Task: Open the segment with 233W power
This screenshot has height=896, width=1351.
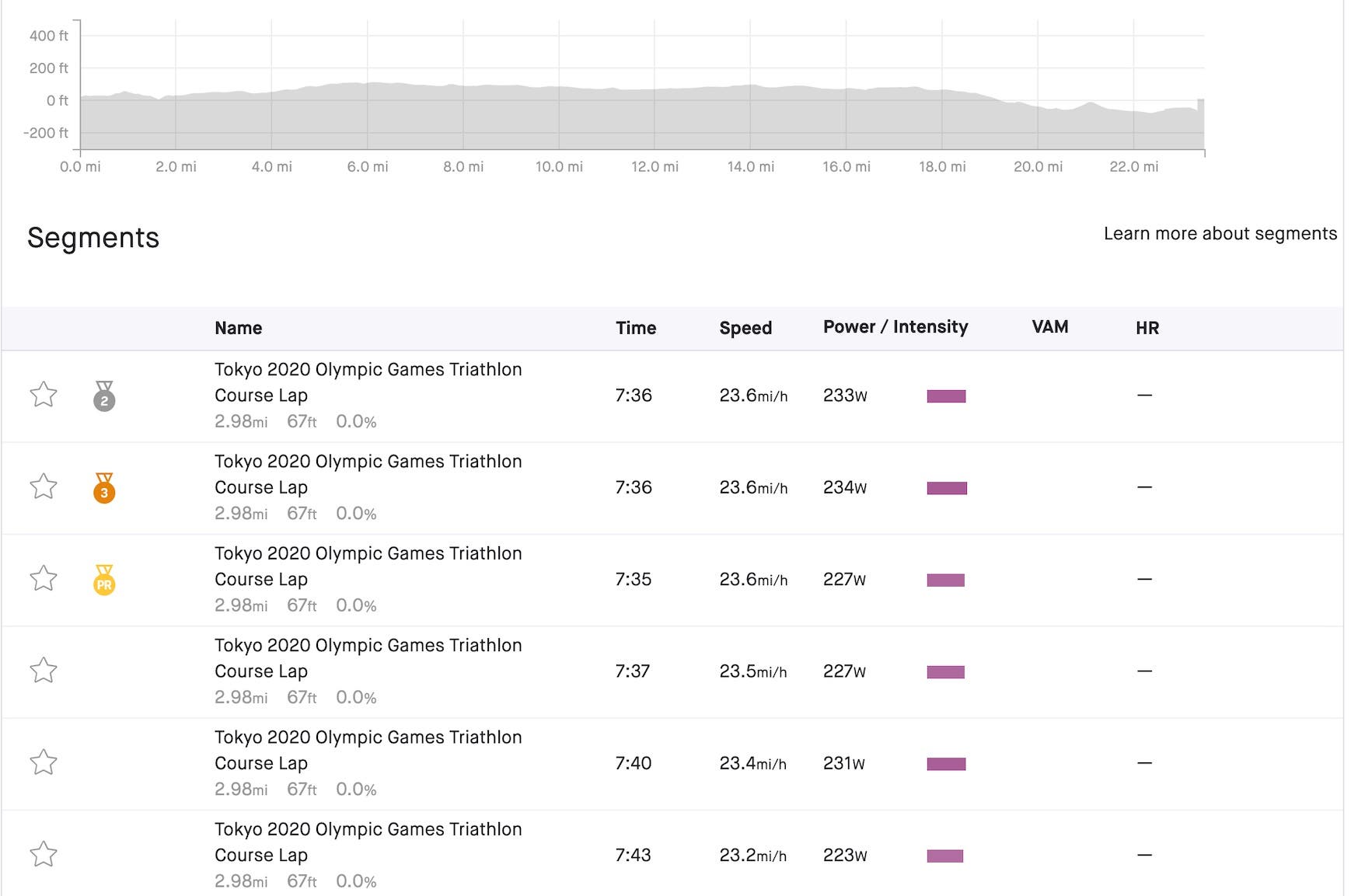Action: click(x=368, y=382)
